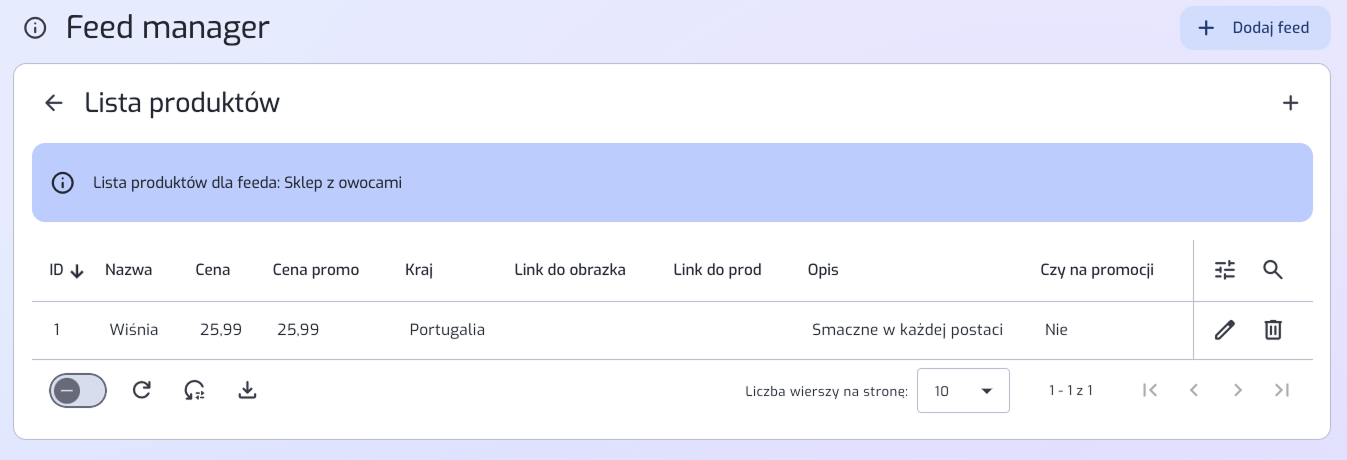Click the refresh-with-settings icon next to reload
The image size is (1347, 460).
point(195,390)
